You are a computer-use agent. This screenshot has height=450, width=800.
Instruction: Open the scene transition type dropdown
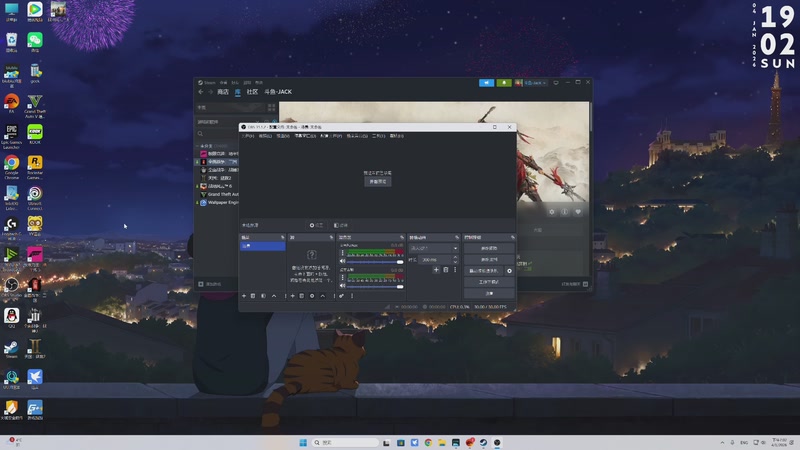(x=434, y=248)
